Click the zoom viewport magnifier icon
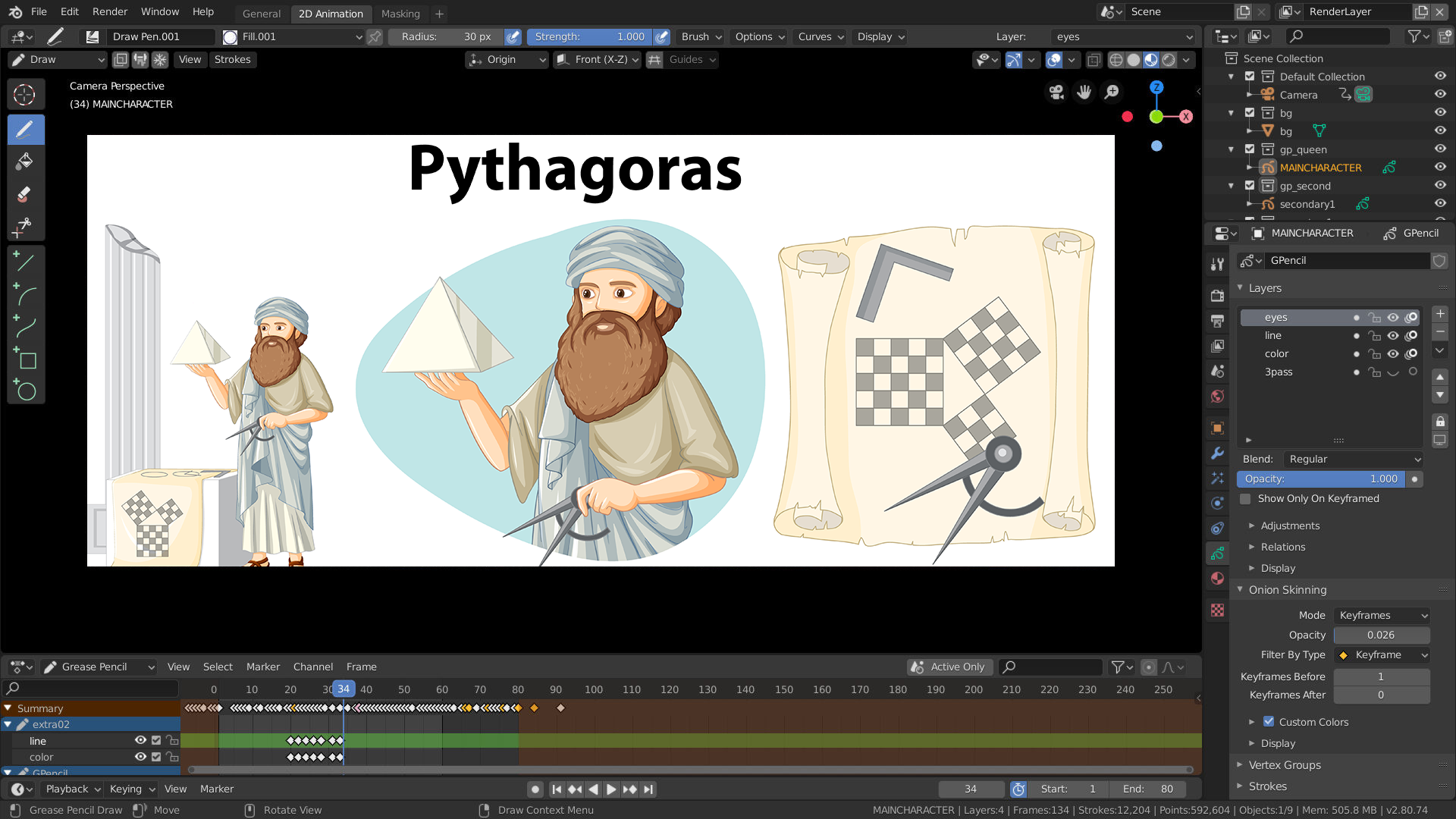This screenshot has width=1456, height=819. point(1112,93)
